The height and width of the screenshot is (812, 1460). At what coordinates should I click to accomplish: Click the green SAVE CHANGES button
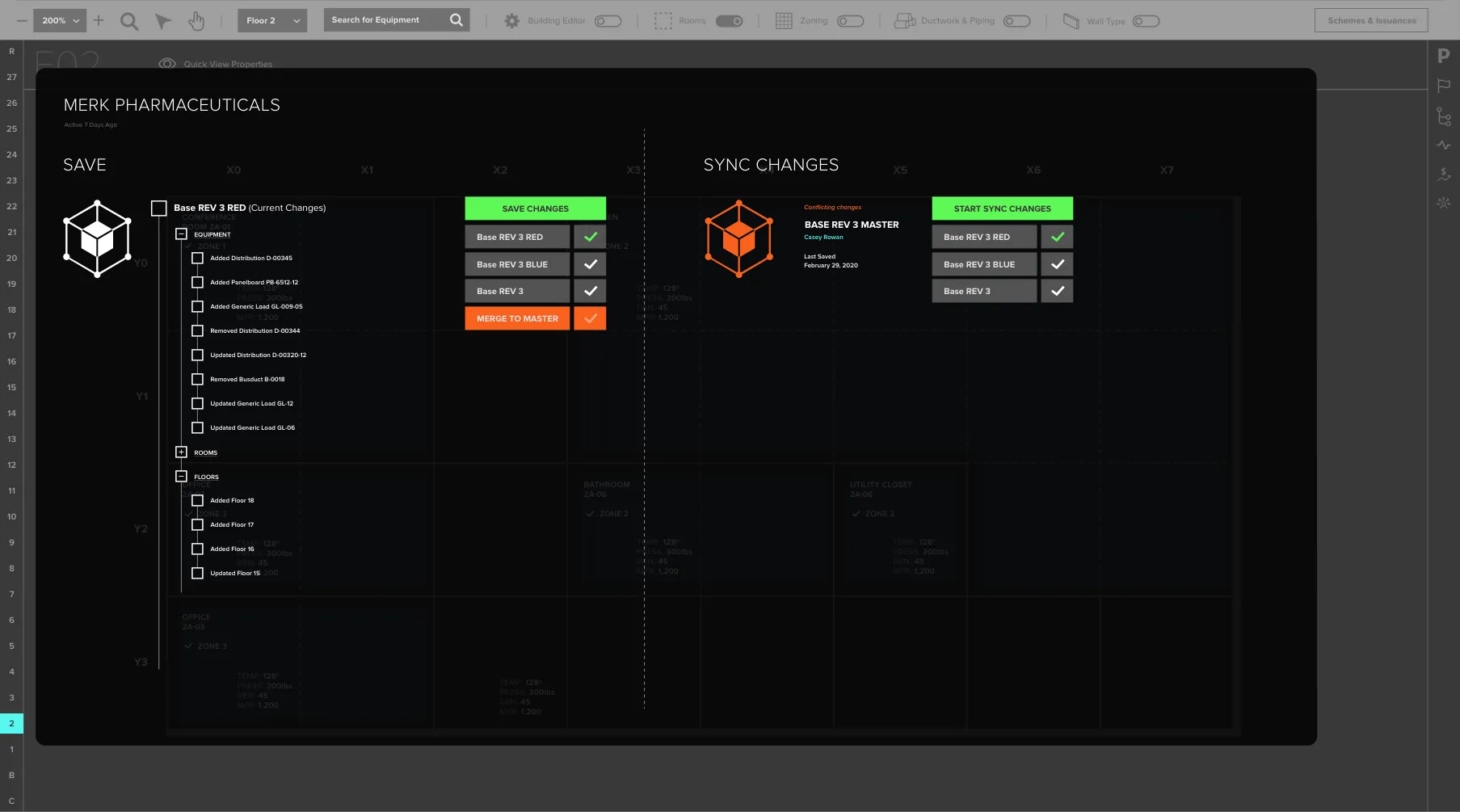click(536, 208)
